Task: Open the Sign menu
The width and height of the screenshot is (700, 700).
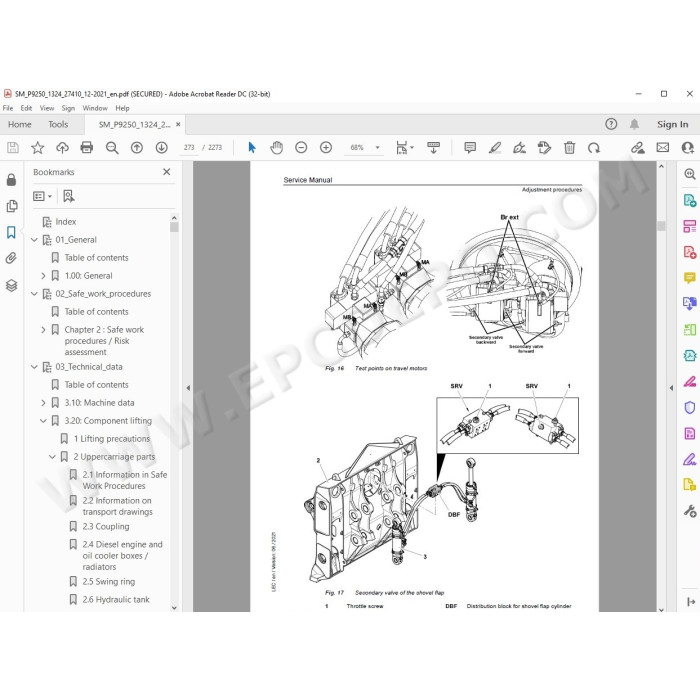Action: click(x=68, y=108)
